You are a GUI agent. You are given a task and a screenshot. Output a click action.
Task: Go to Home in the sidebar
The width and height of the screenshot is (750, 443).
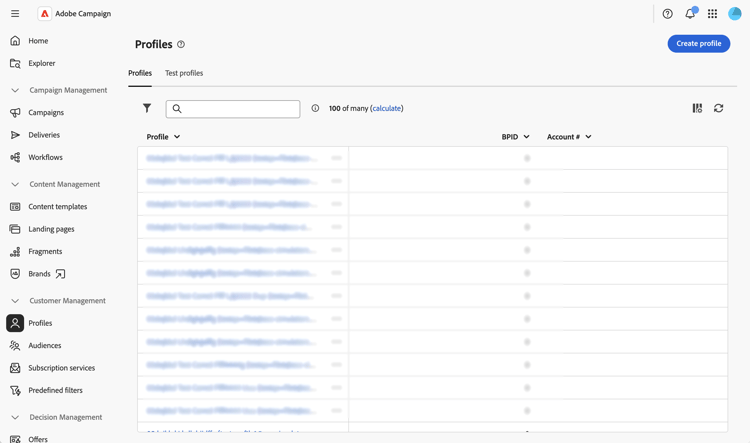(x=38, y=41)
